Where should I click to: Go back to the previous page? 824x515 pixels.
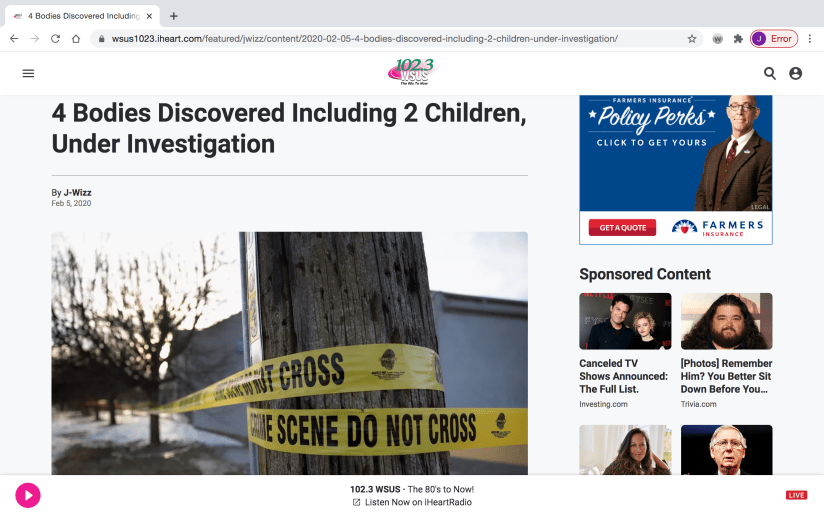pyautogui.click(x=14, y=39)
